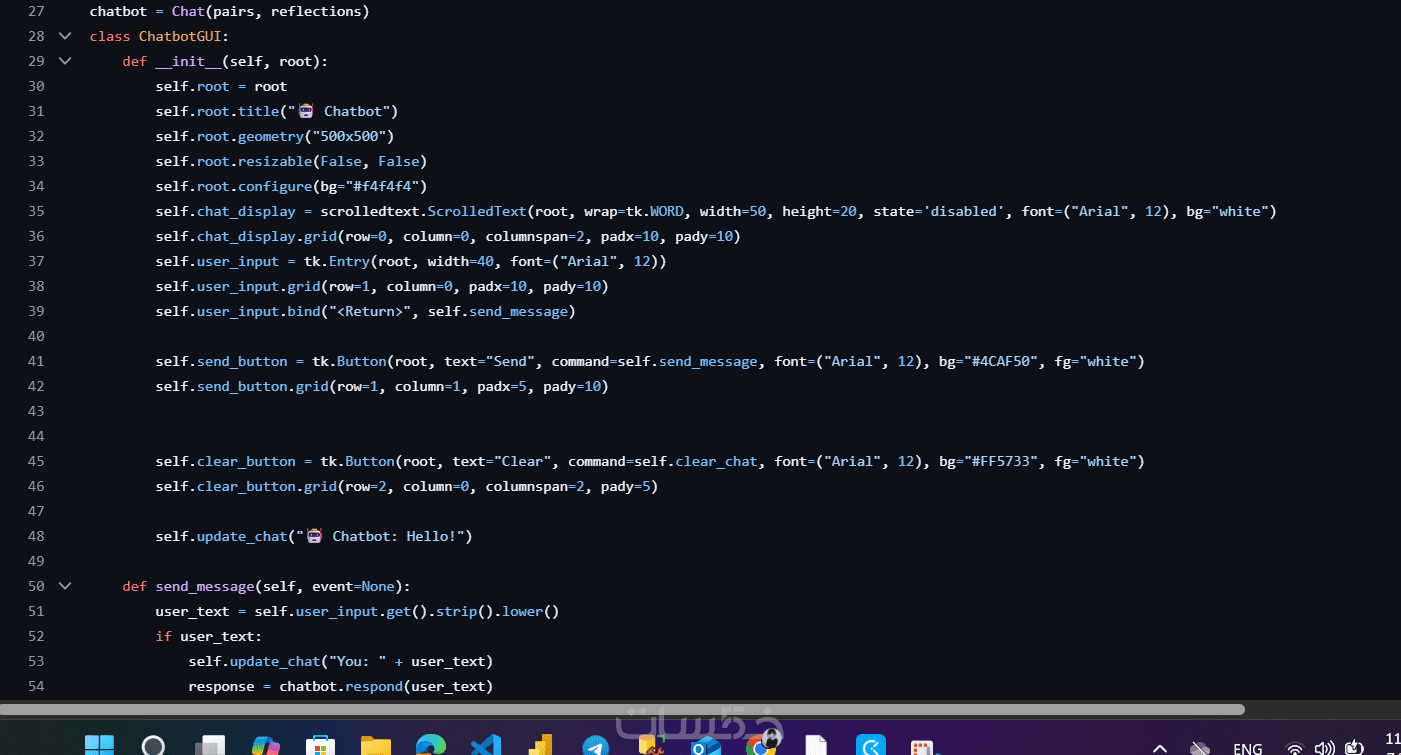Screen dimensions: 1401x755
Task: Open Power BI from the taskbar
Action: click(541, 746)
